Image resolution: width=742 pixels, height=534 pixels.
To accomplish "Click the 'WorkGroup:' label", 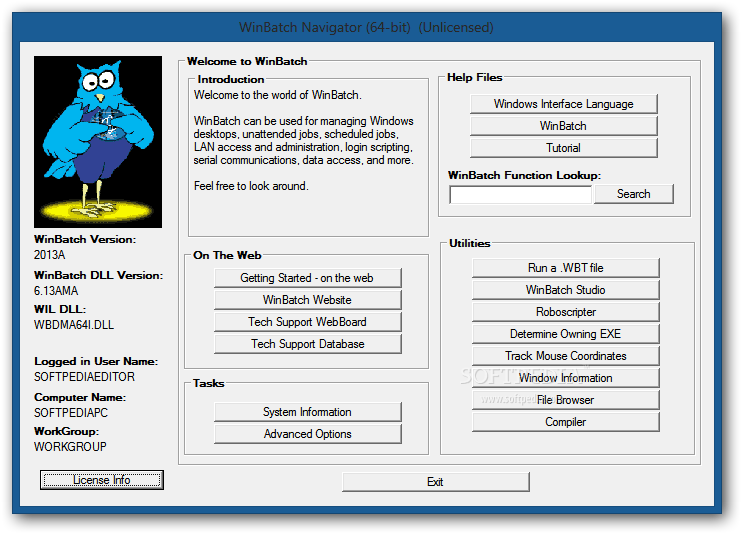I will (x=66, y=432).
